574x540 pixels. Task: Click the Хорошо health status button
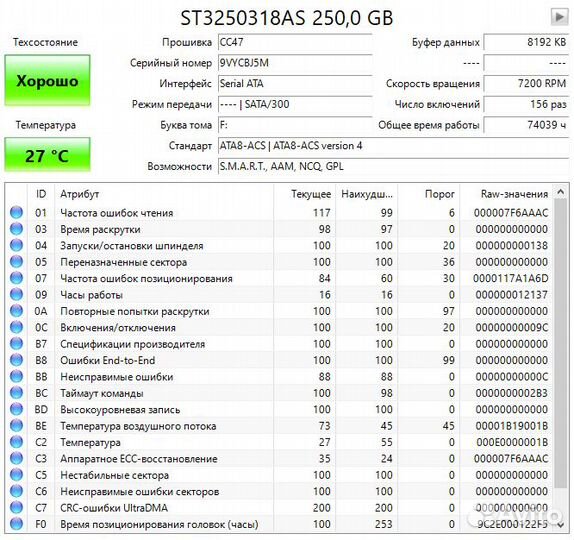point(47,81)
